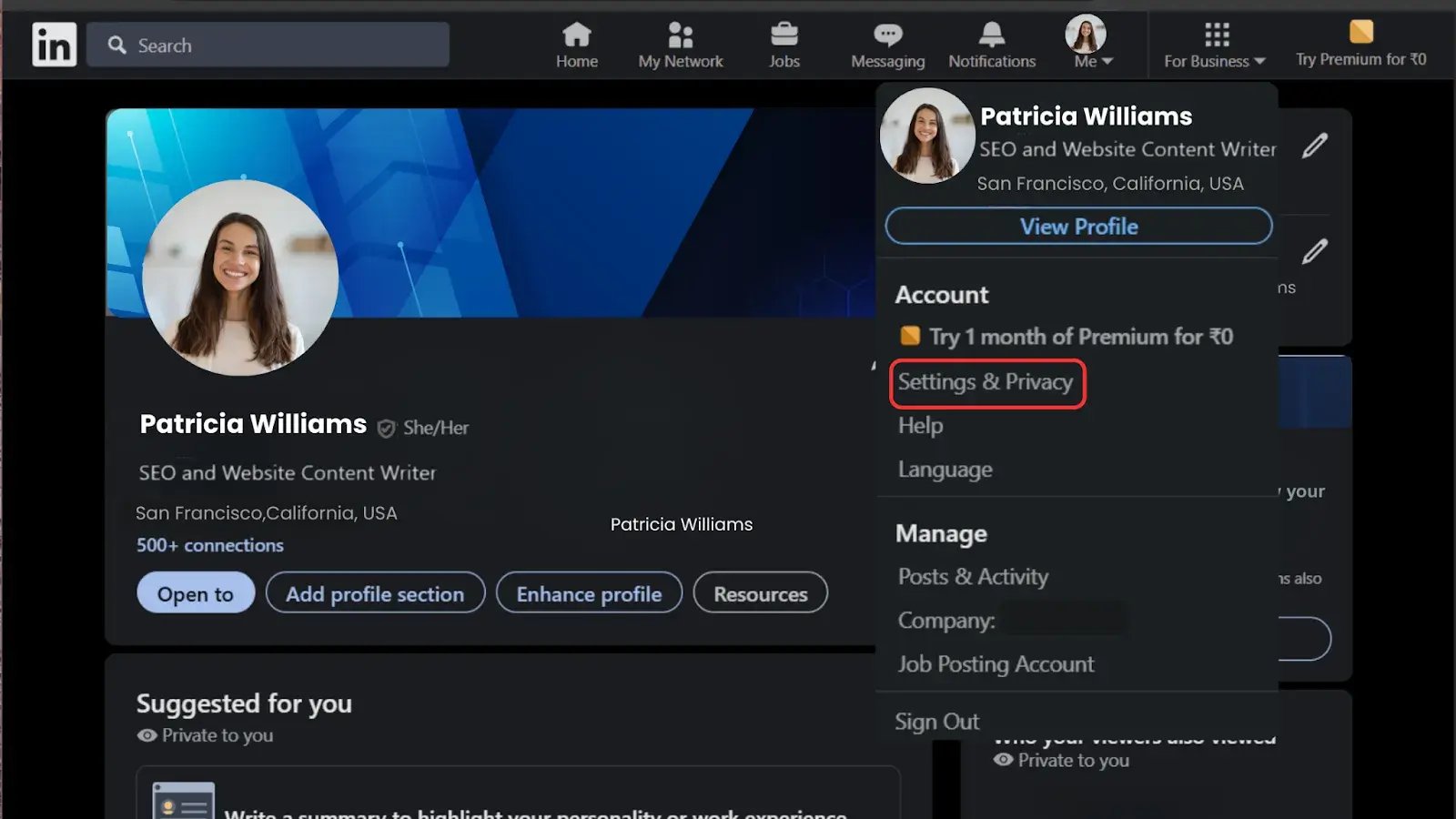Open My Network icon

click(x=680, y=35)
